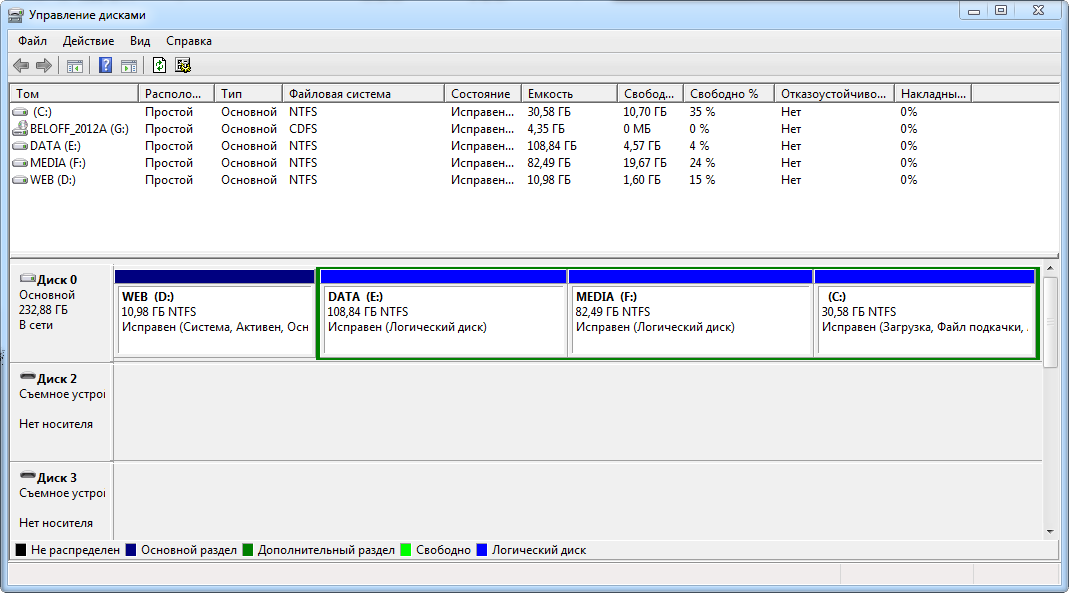Click the 19,67 ГБ free space cell
1069x593 pixels.
coord(644,163)
